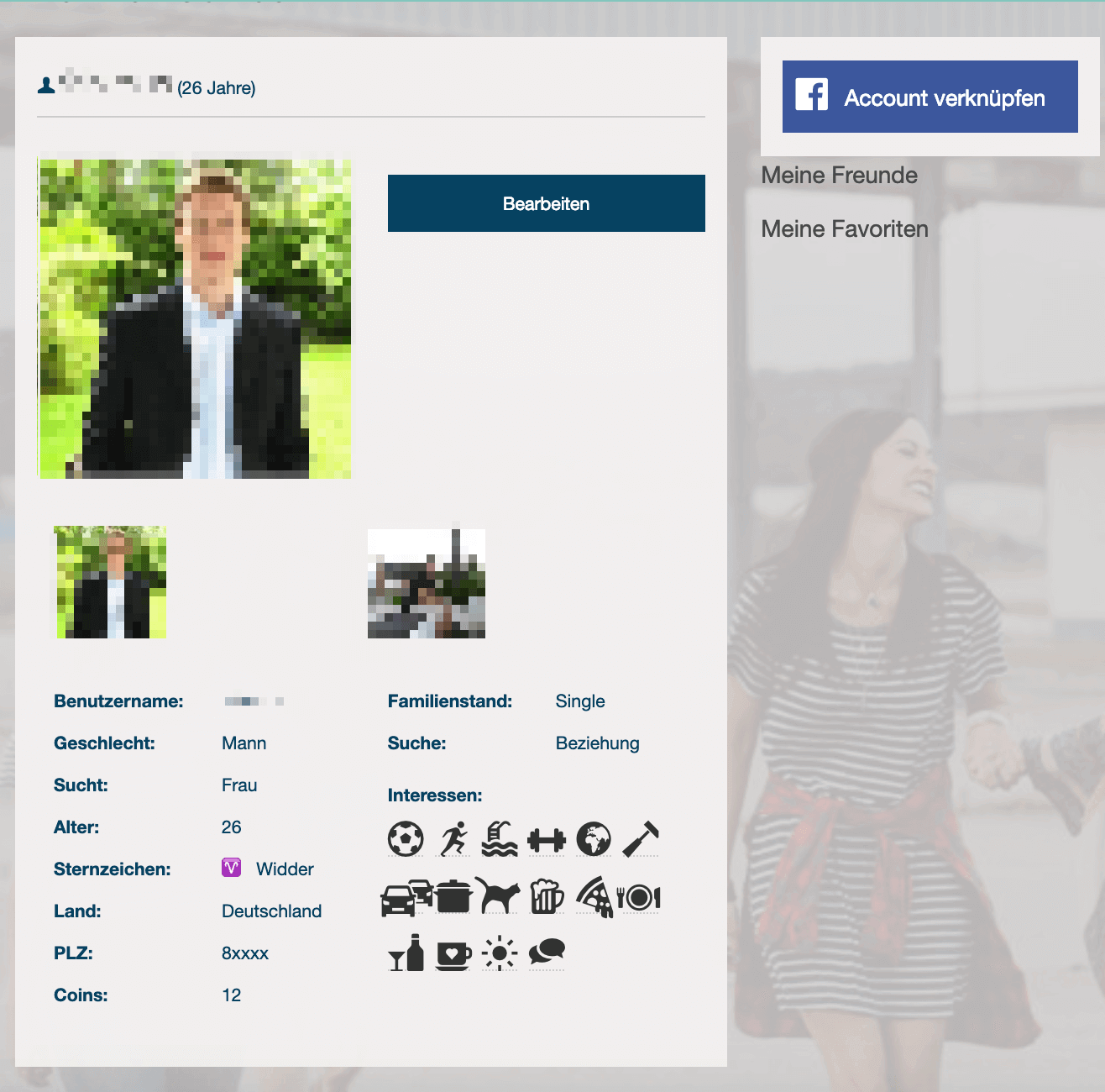Click the Facebook Account verknüpfen button
The width and height of the screenshot is (1105, 1092).
coord(930,97)
